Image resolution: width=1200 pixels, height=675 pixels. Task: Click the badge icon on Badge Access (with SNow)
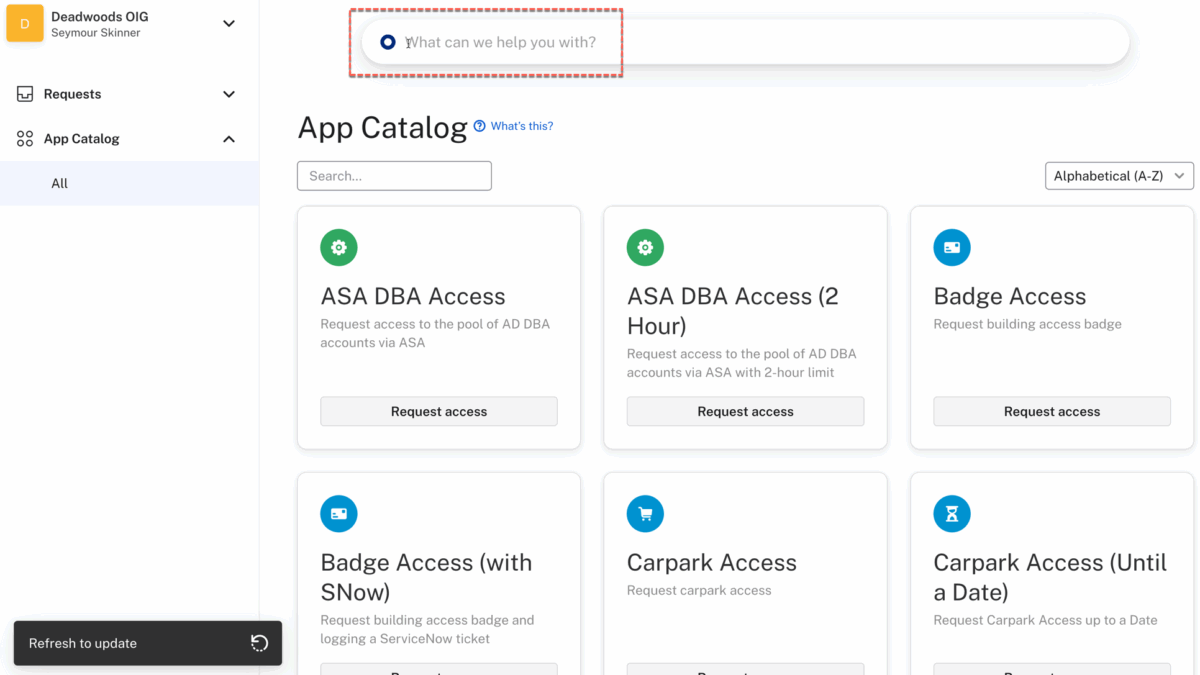tap(338, 513)
